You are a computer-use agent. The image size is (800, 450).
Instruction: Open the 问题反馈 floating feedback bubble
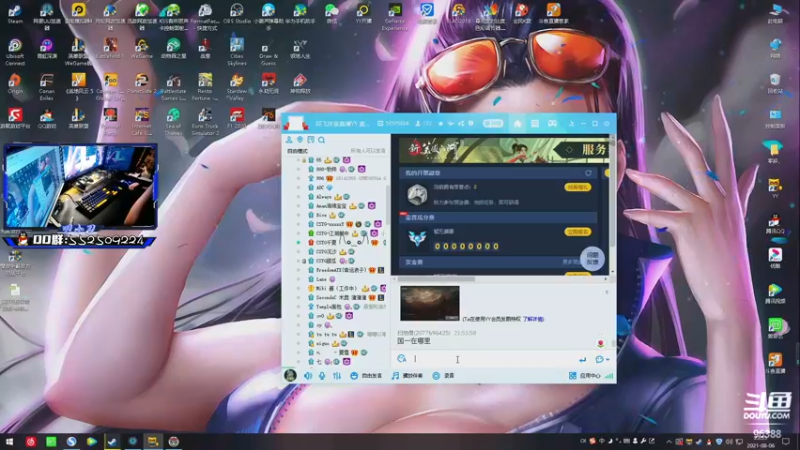click(592, 259)
